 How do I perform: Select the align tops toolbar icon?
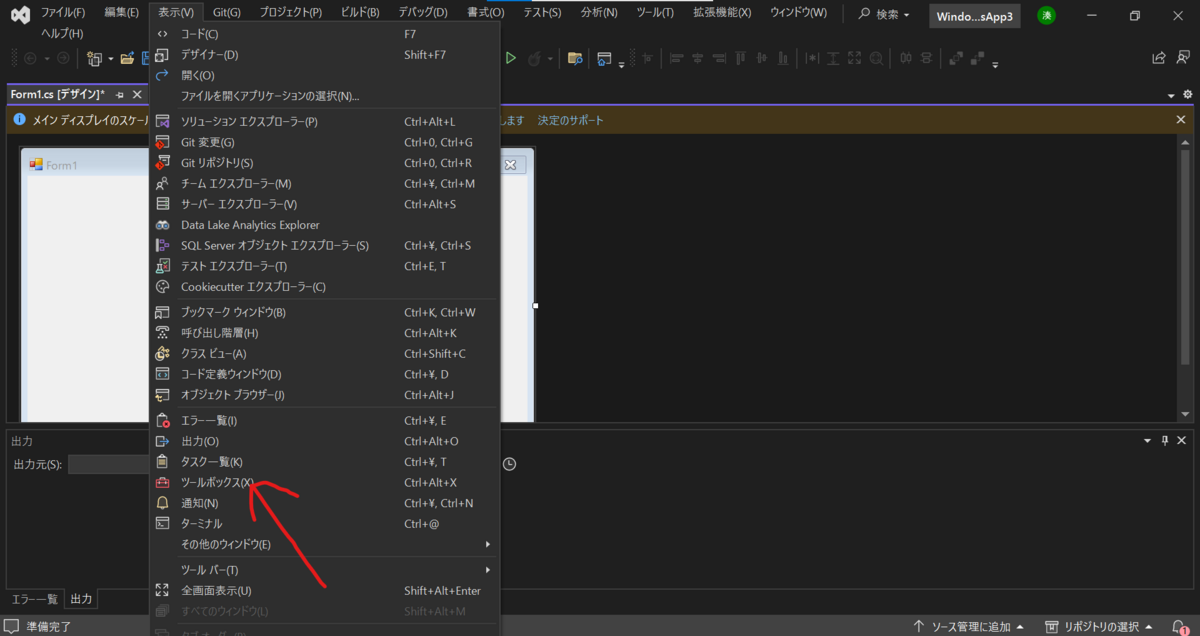coord(741,58)
